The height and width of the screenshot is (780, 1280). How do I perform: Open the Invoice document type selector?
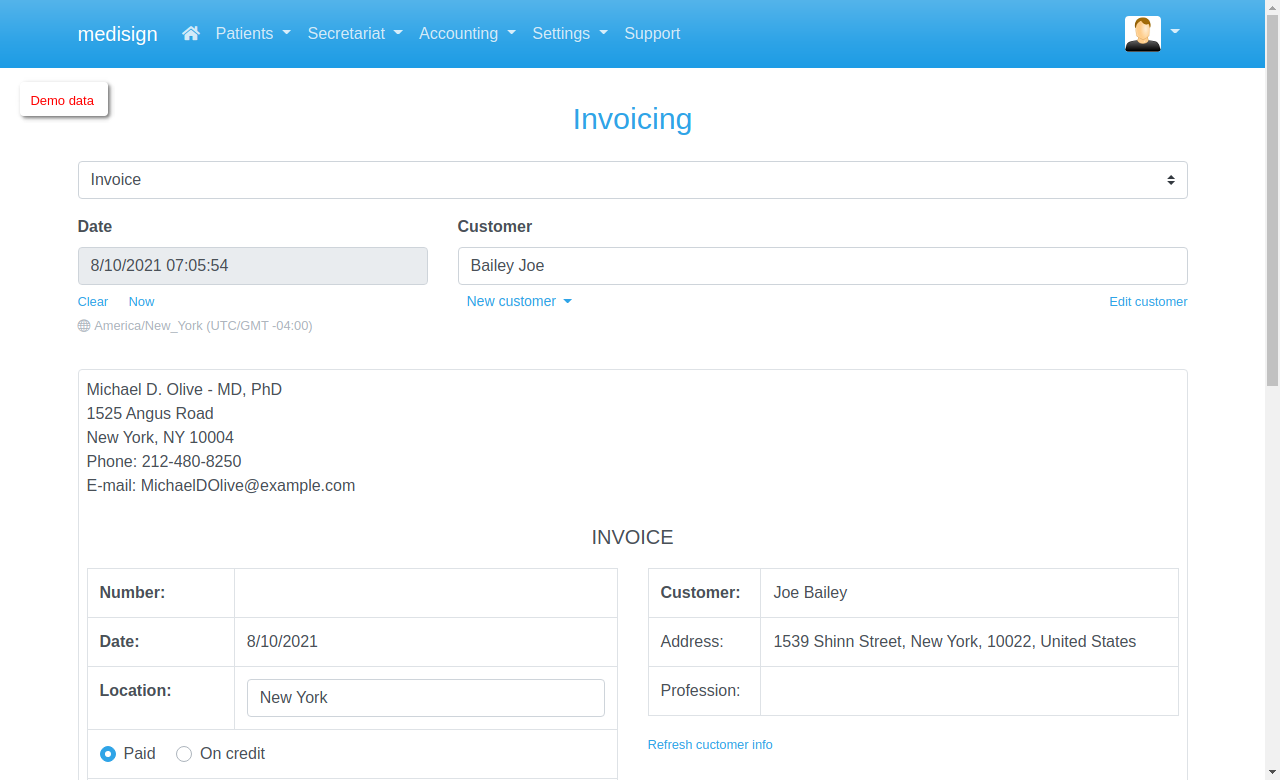[632, 179]
